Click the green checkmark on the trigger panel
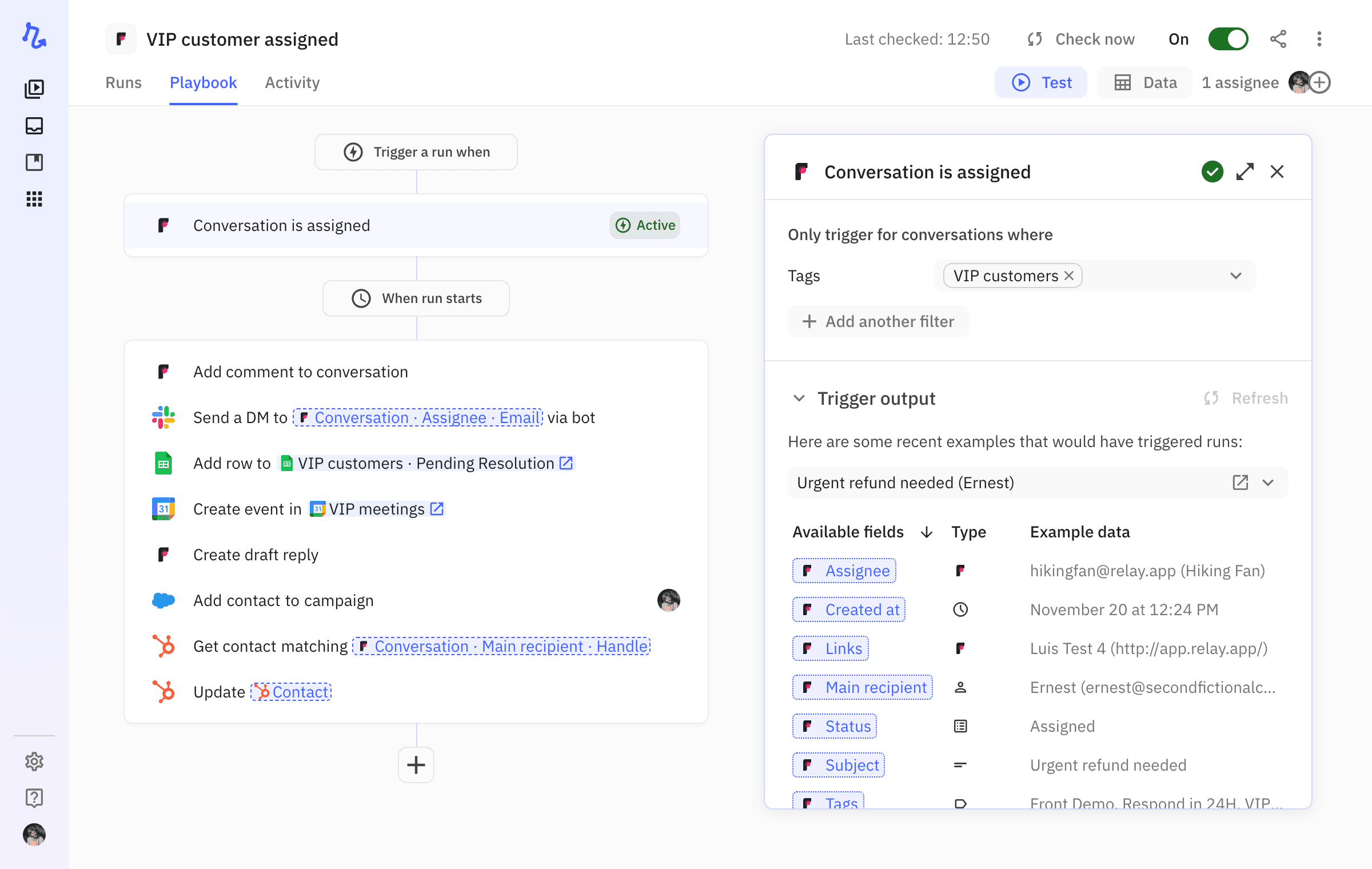The height and width of the screenshot is (869, 1372). 1212,172
